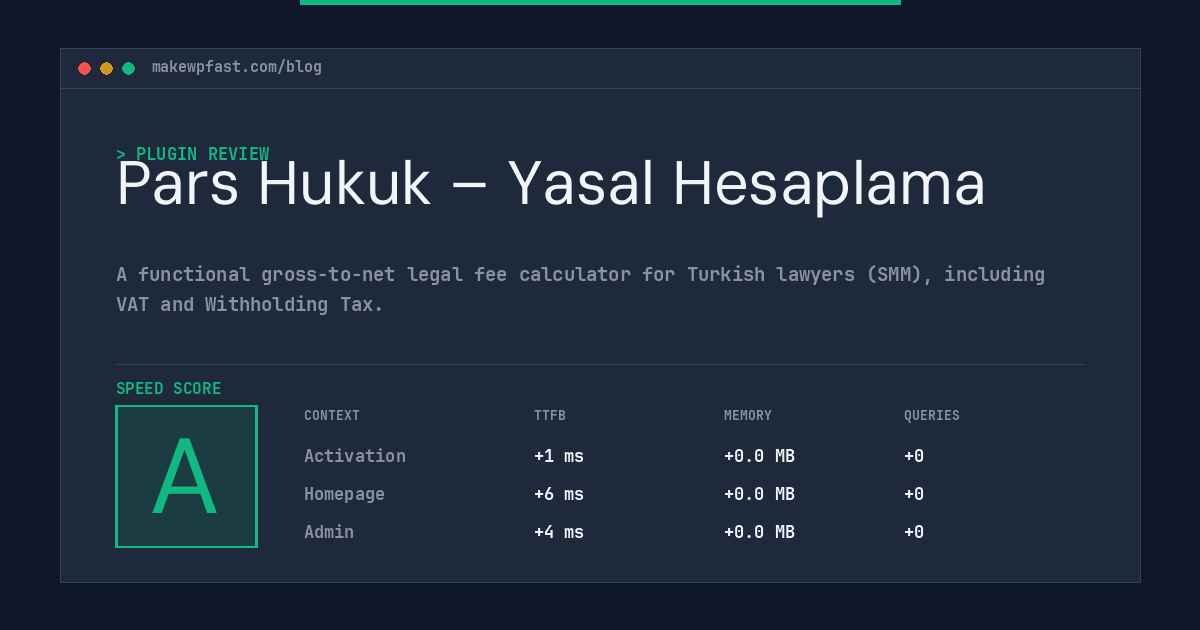Select the 'Homepage' row label
Viewport: 1200px width, 630px height.
pyautogui.click(x=344, y=494)
